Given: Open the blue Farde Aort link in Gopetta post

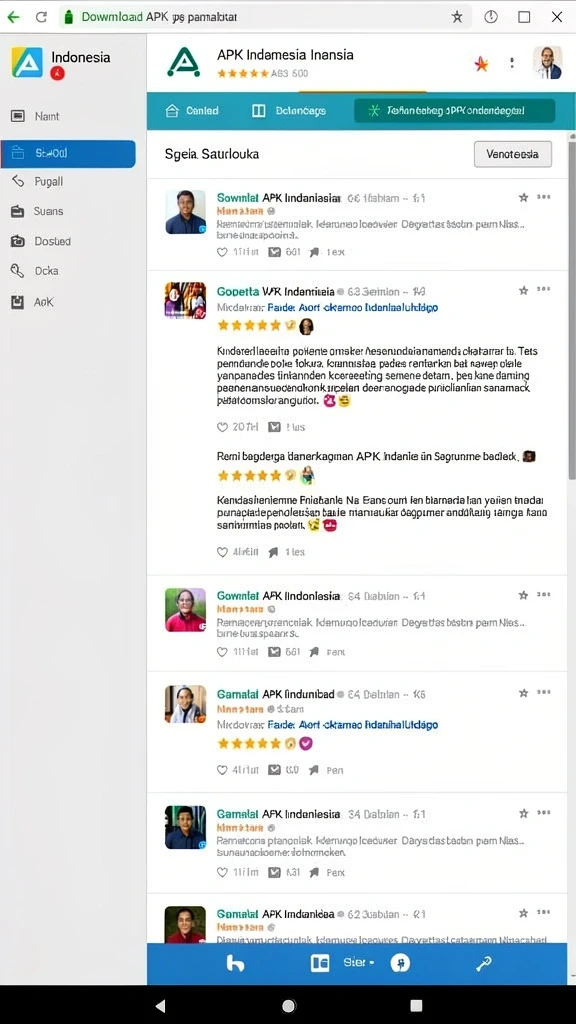Looking at the screenshot, I should tap(353, 307).
